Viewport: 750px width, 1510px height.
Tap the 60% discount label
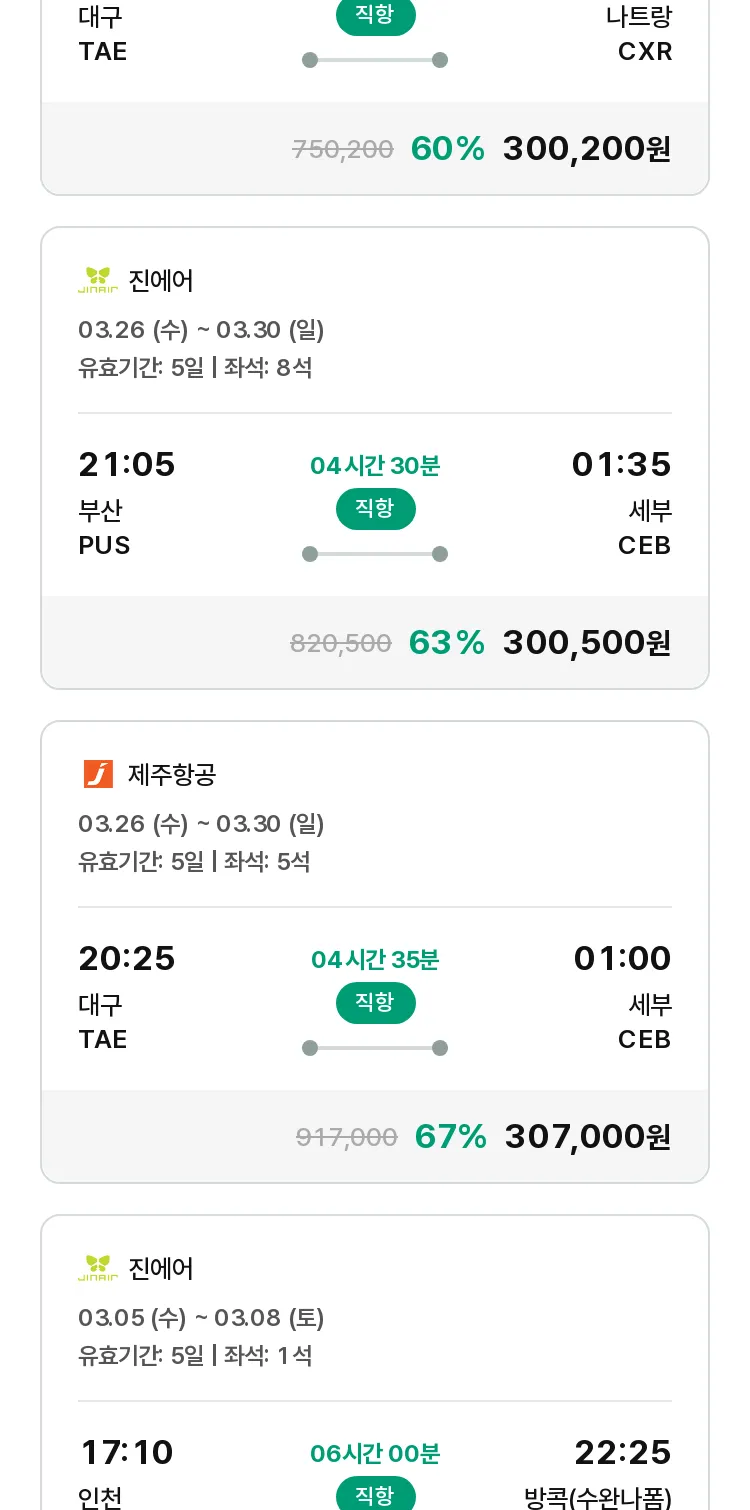pyautogui.click(x=447, y=149)
